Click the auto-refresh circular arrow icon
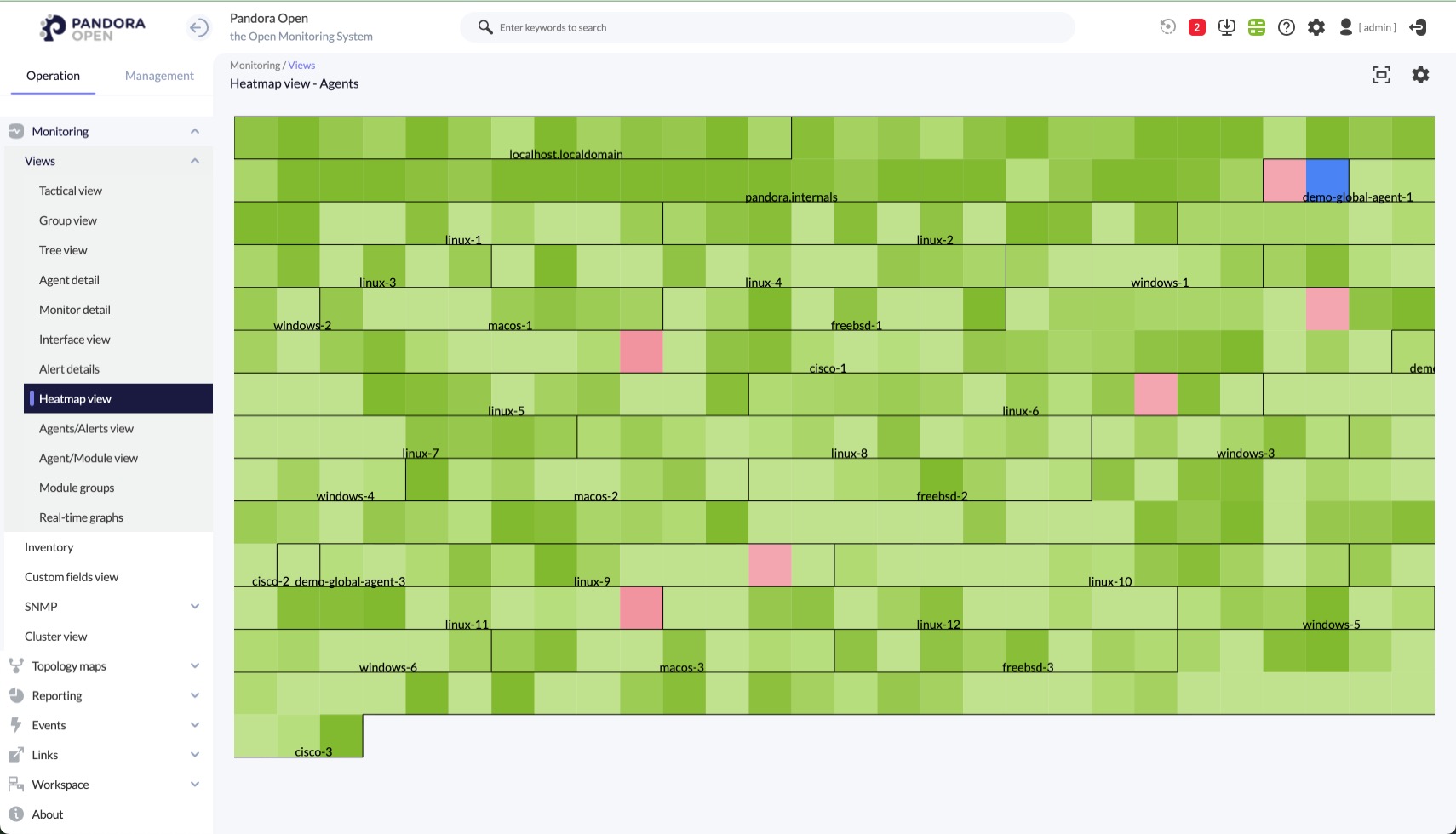 1167,27
